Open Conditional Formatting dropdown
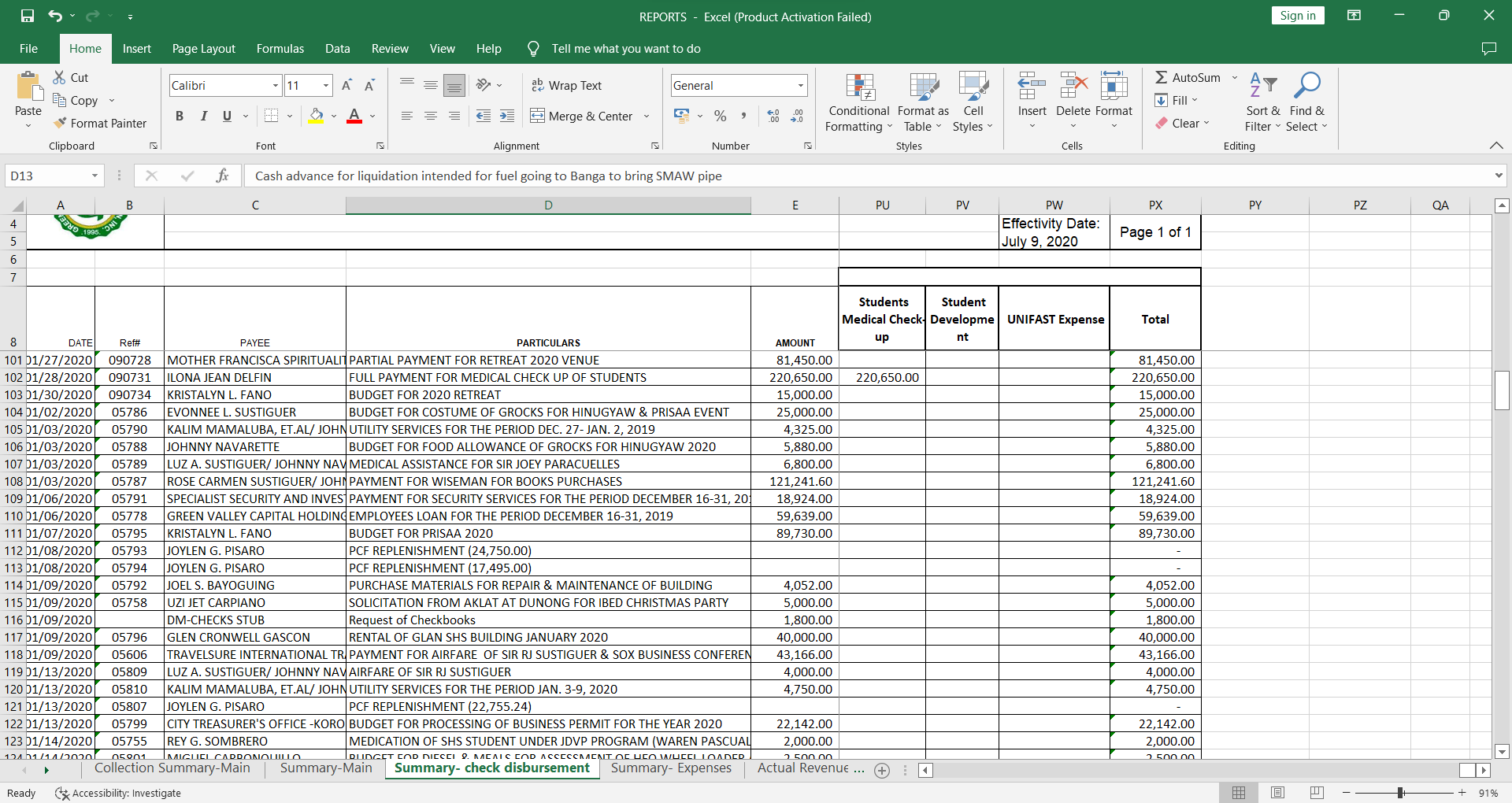The height and width of the screenshot is (803, 1512). click(x=858, y=102)
